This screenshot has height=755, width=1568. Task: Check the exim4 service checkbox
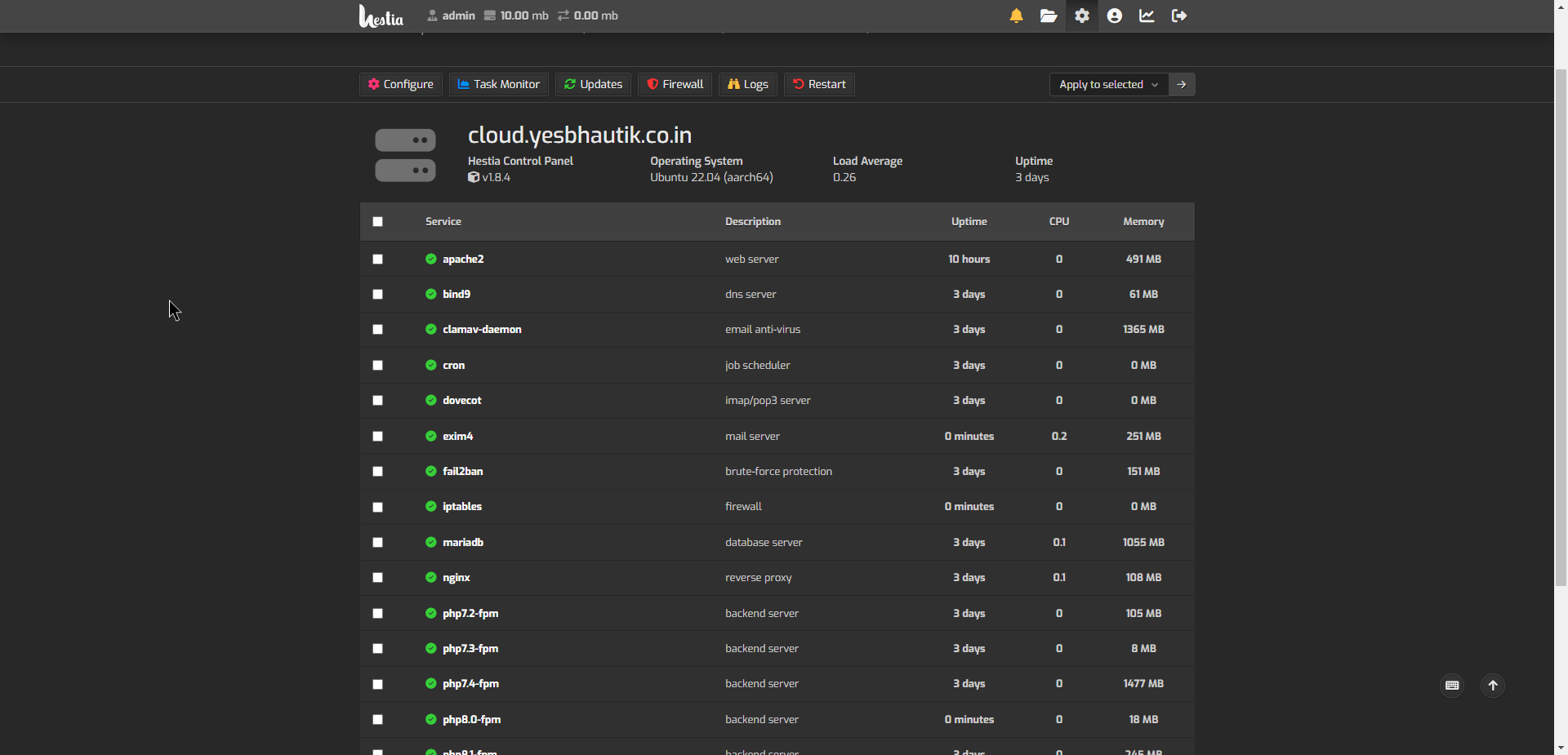377,436
